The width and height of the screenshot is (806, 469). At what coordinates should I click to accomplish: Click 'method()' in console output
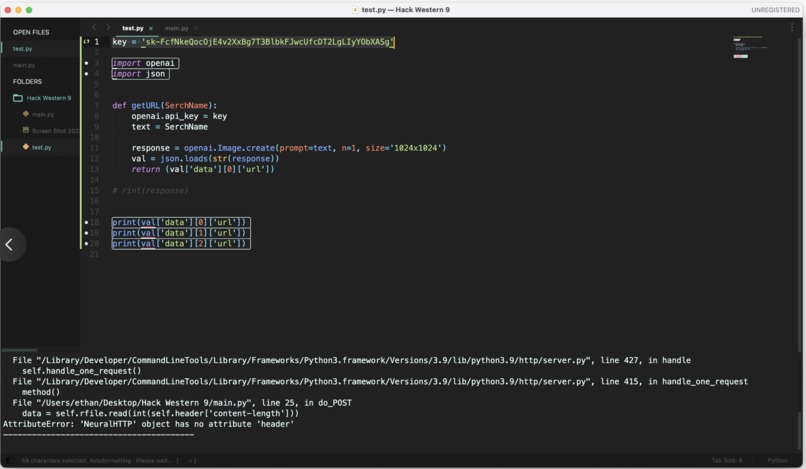click(x=41, y=392)
